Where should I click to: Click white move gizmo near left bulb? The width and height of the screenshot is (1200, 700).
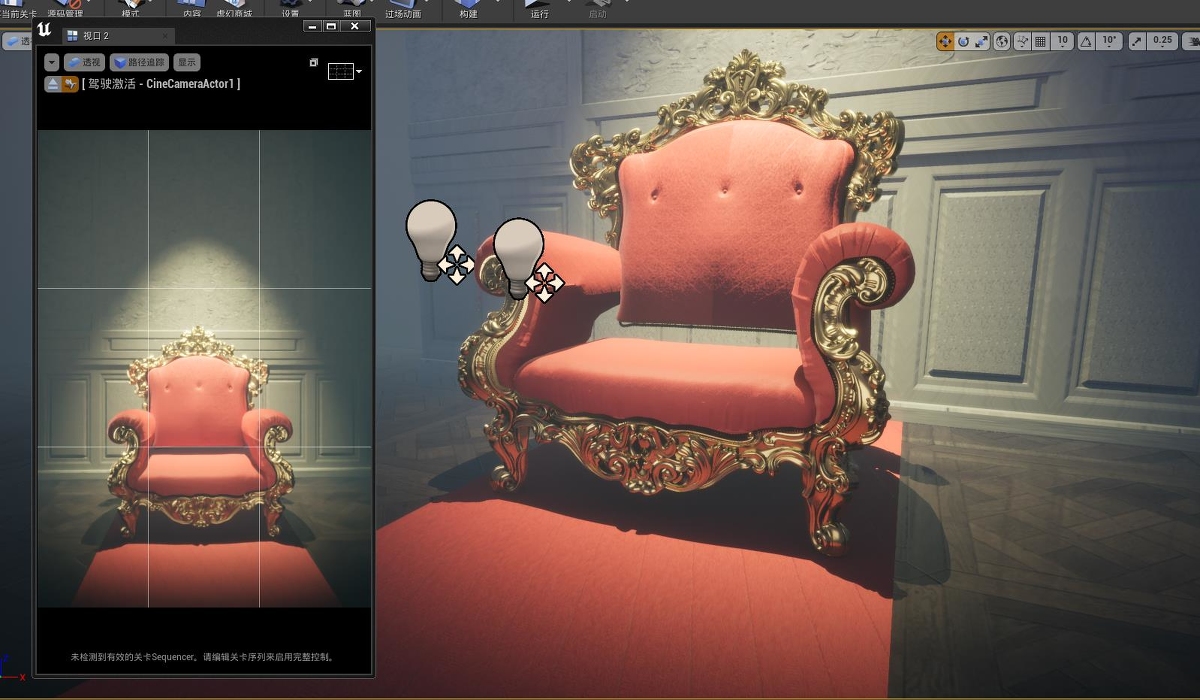pyautogui.click(x=456, y=265)
